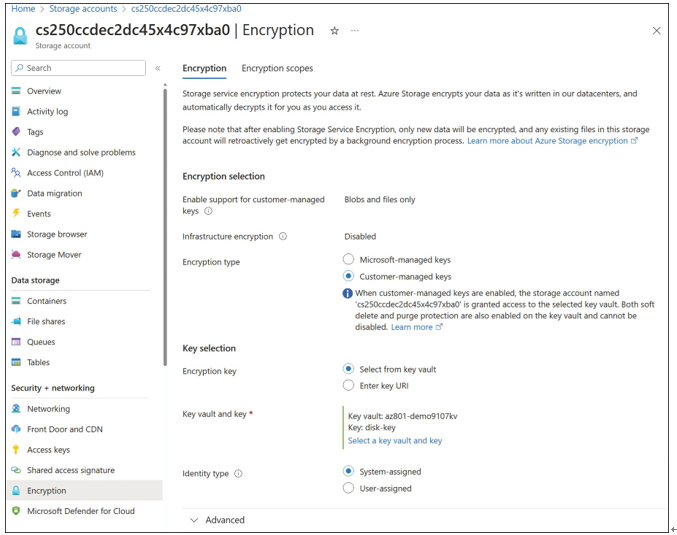Click the Blobs and files only value
Viewport: 677px width, 535px height.
pyautogui.click(x=380, y=199)
